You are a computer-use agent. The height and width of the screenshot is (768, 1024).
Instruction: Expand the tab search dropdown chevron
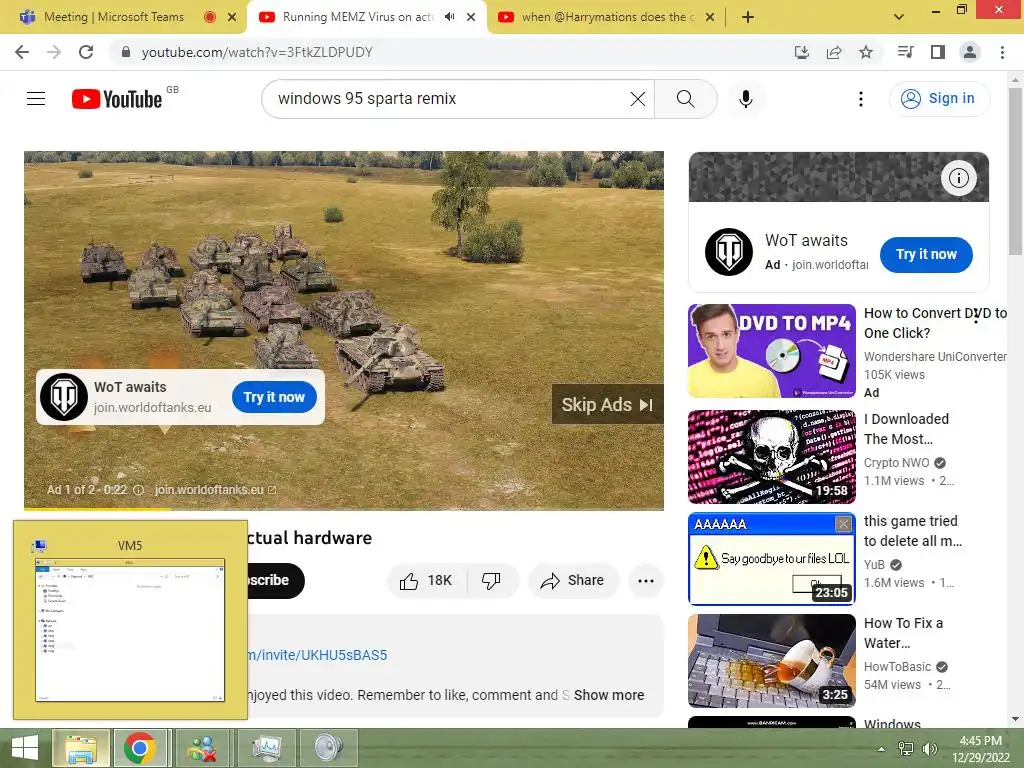pyautogui.click(x=899, y=17)
